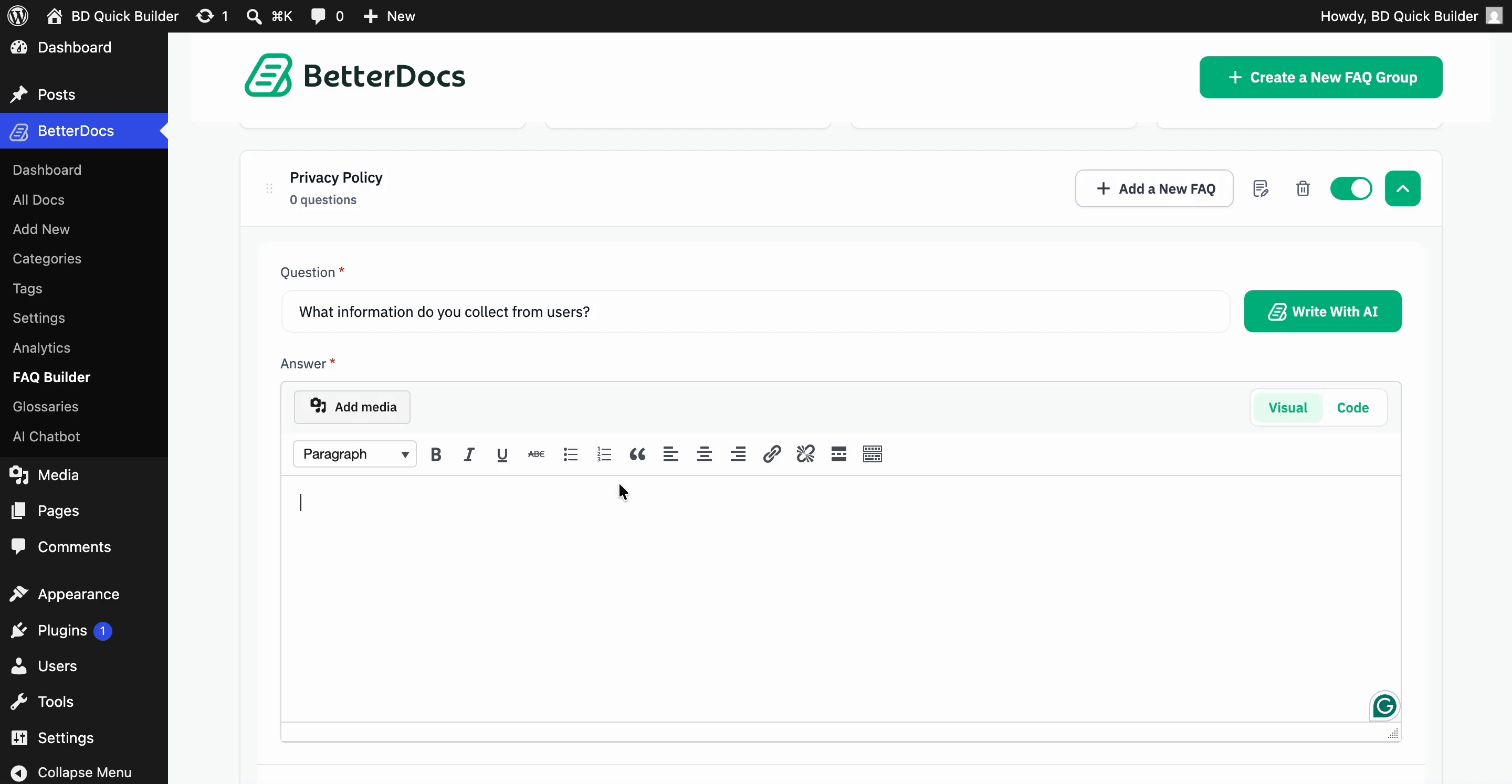The width and height of the screenshot is (1512, 784).
Task: Toggle the editor toolbar (kitchen sink)
Action: (x=873, y=454)
